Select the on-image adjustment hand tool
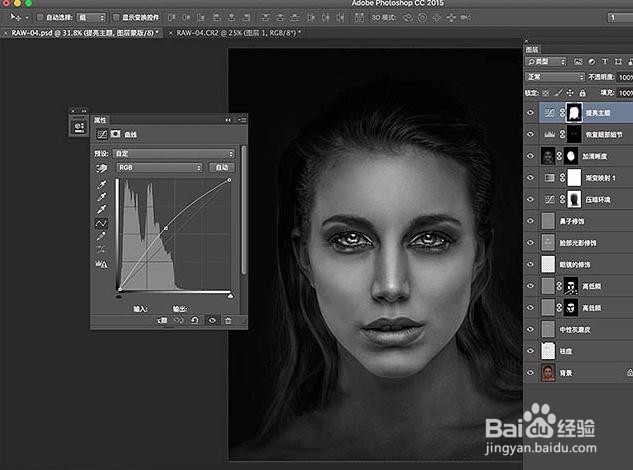This screenshot has width=633, height=470. (102, 168)
